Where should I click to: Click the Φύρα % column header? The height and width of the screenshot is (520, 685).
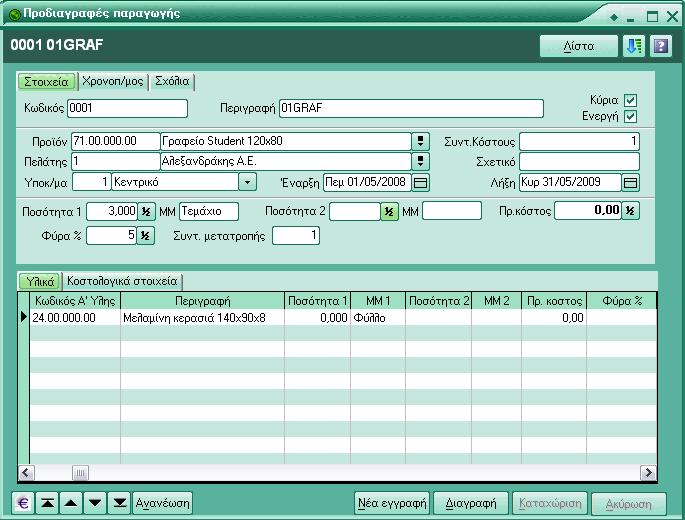(622, 301)
